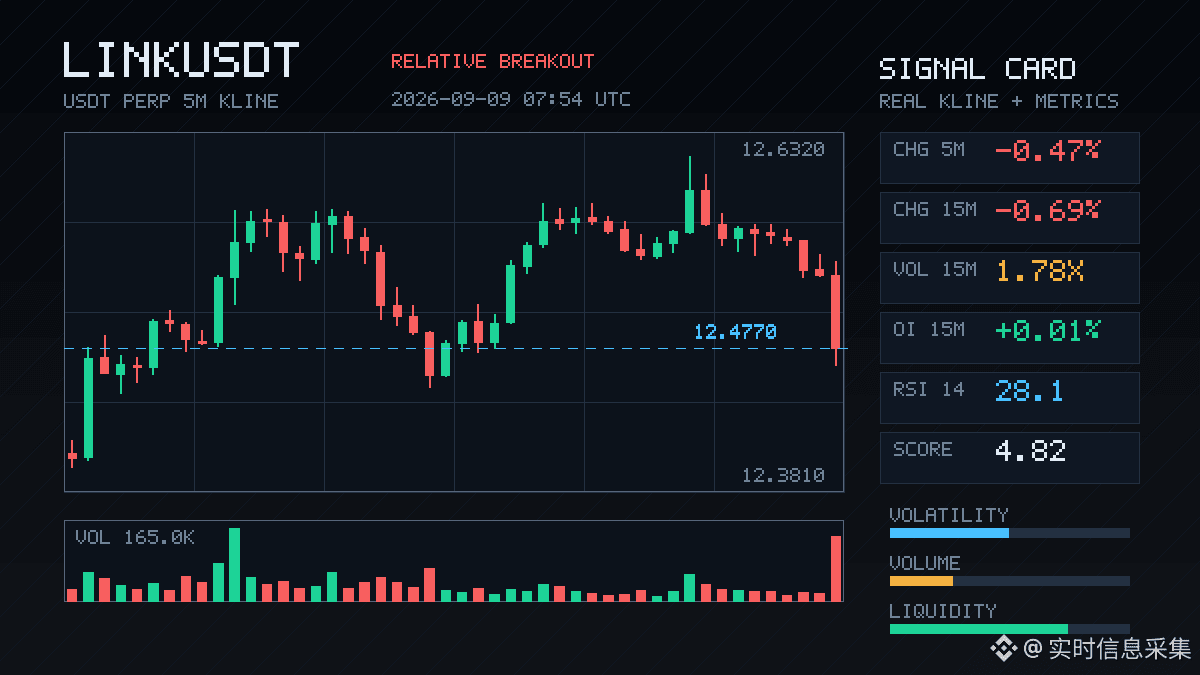Click the green LIQUIDITY progress bar

click(x=979, y=629)
